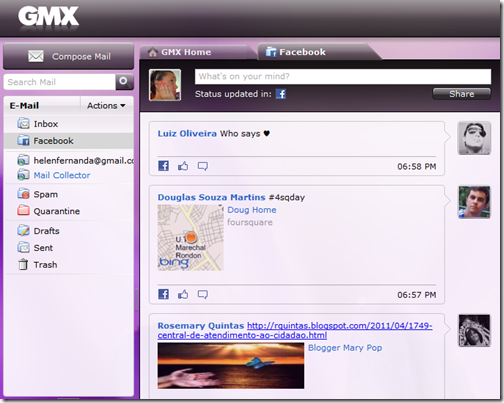Select the Quarantine folder label
This screenshot has width=504, height=403.
(x=57, y=211)
